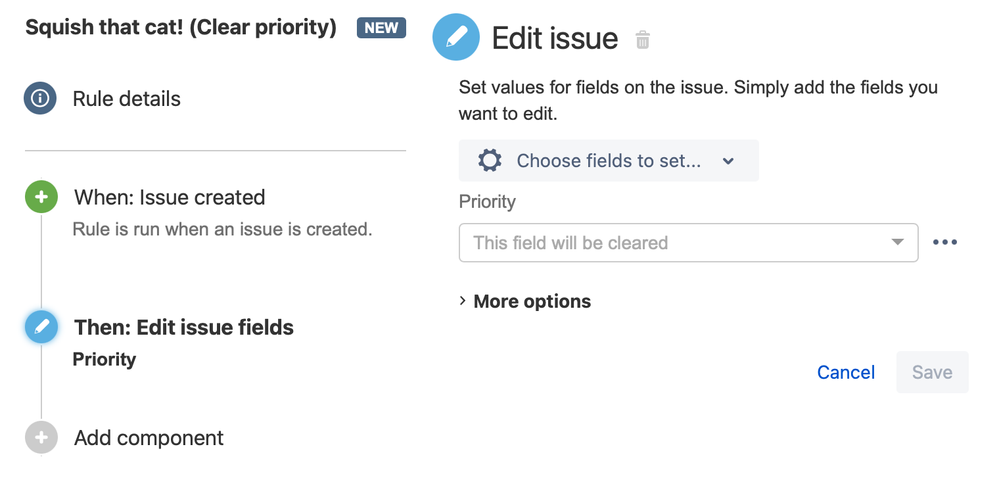Click the green Issue created trigger icon

(41, 197)
